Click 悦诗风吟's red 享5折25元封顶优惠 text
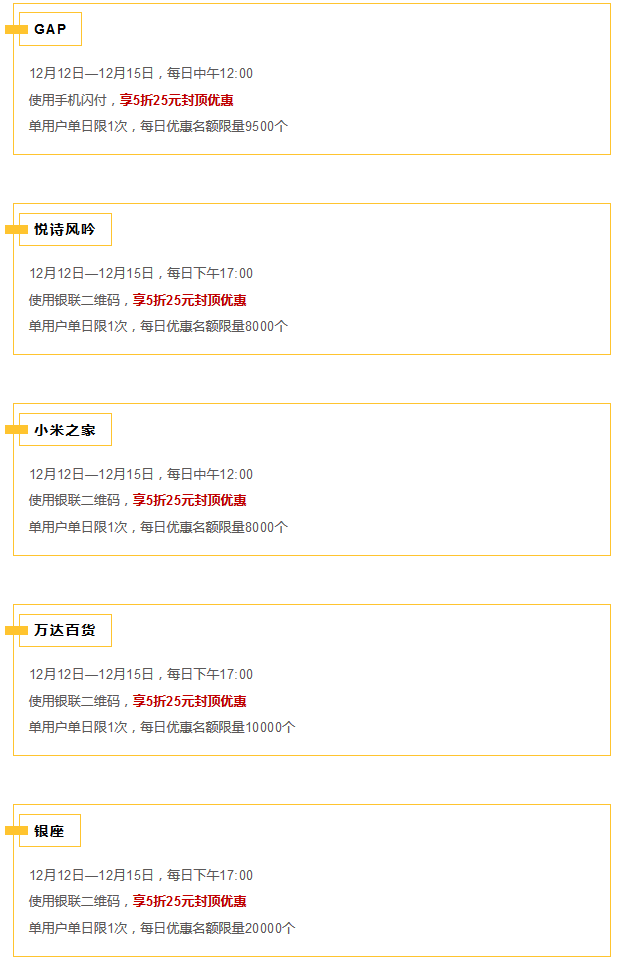This screenshot has height=961, width=617. (190, 300)
